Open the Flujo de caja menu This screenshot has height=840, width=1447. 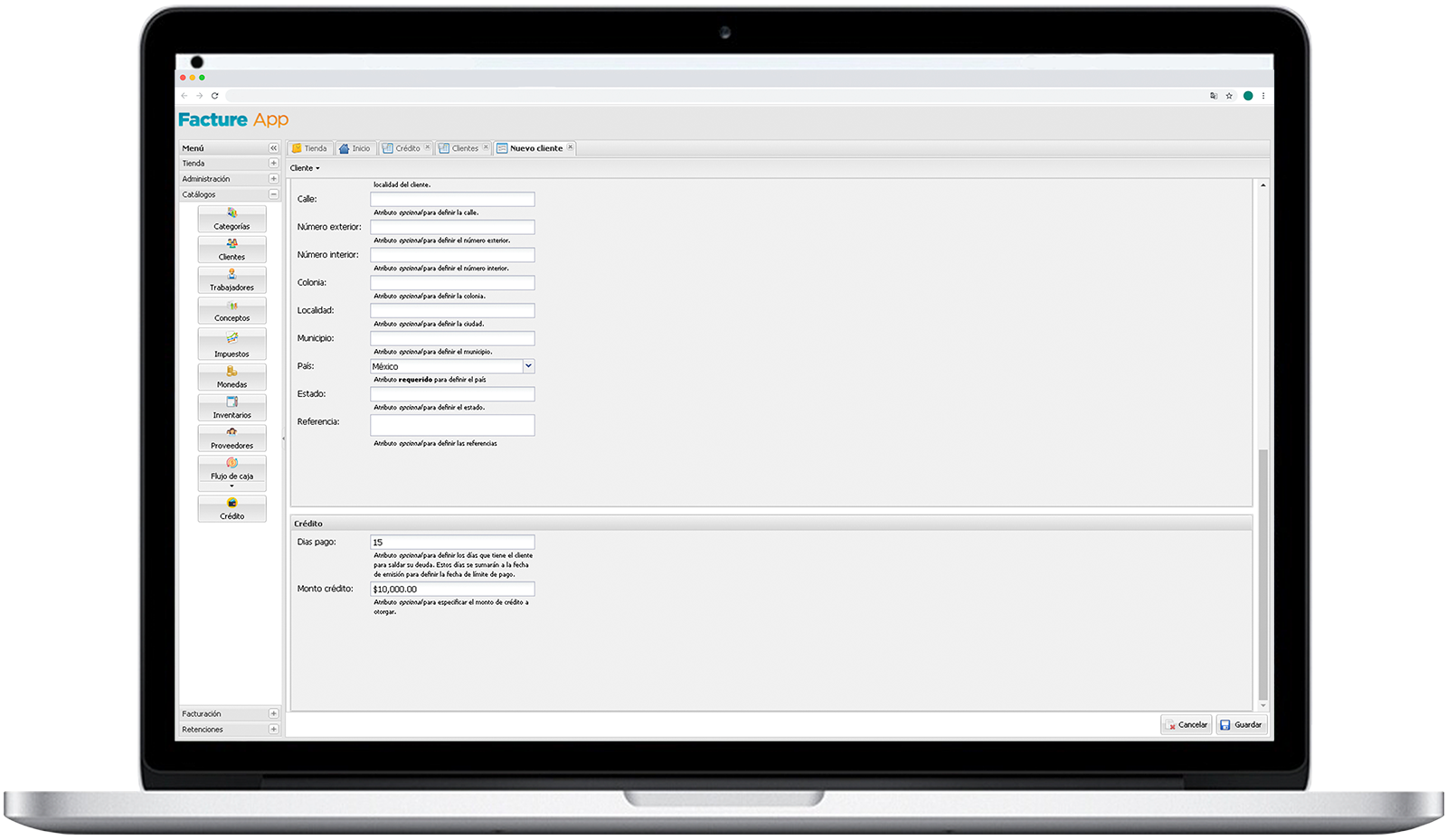coord(232,472)
